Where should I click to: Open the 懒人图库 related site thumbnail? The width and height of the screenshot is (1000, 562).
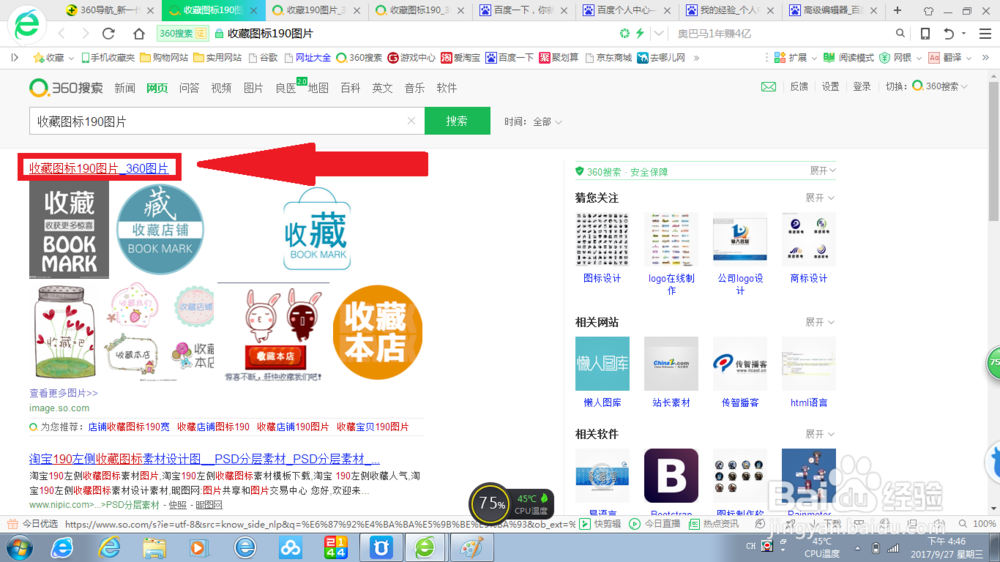pos(602,364)
